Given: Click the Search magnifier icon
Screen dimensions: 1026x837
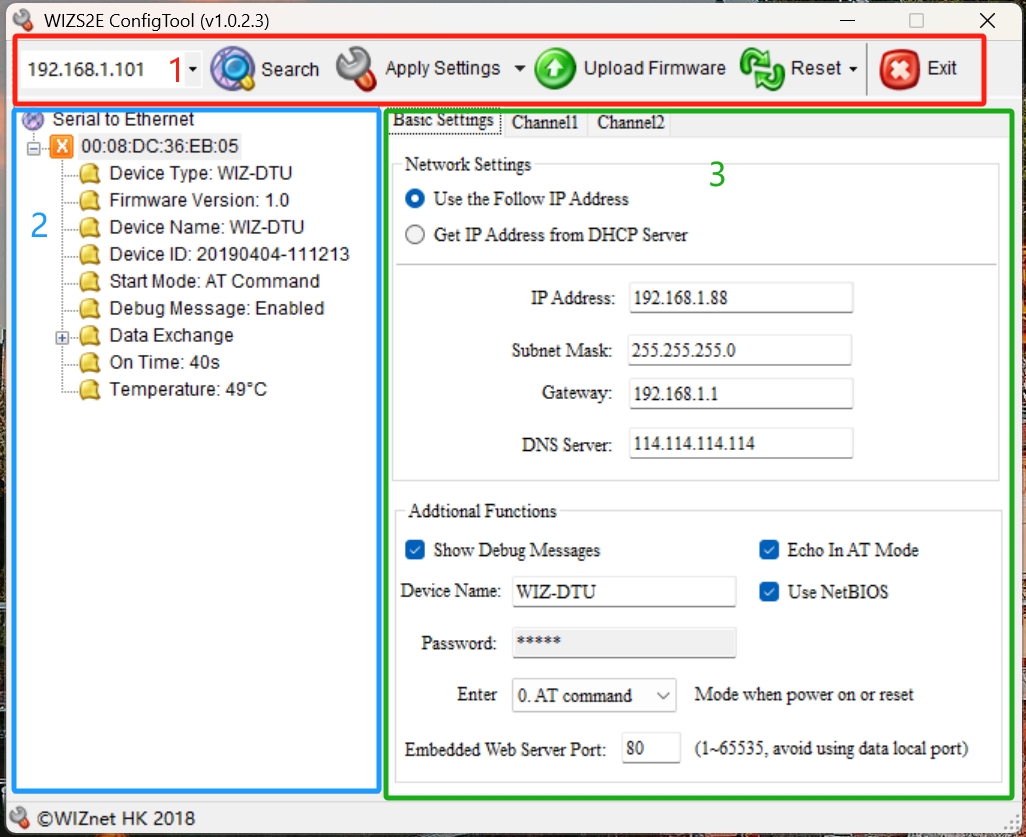Looking at the screenshot, I should (x=233, y=69).
